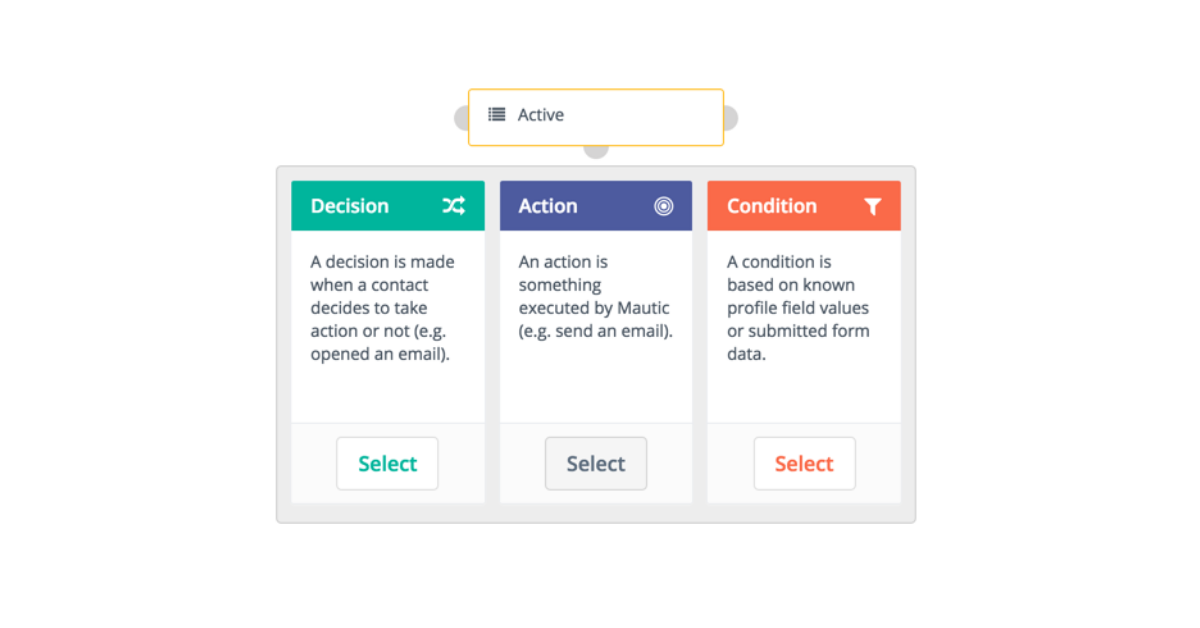The width and height of the screenshot is (1200, 628).
Task: Select the Active label text in the node
Action: pos(541,115)
